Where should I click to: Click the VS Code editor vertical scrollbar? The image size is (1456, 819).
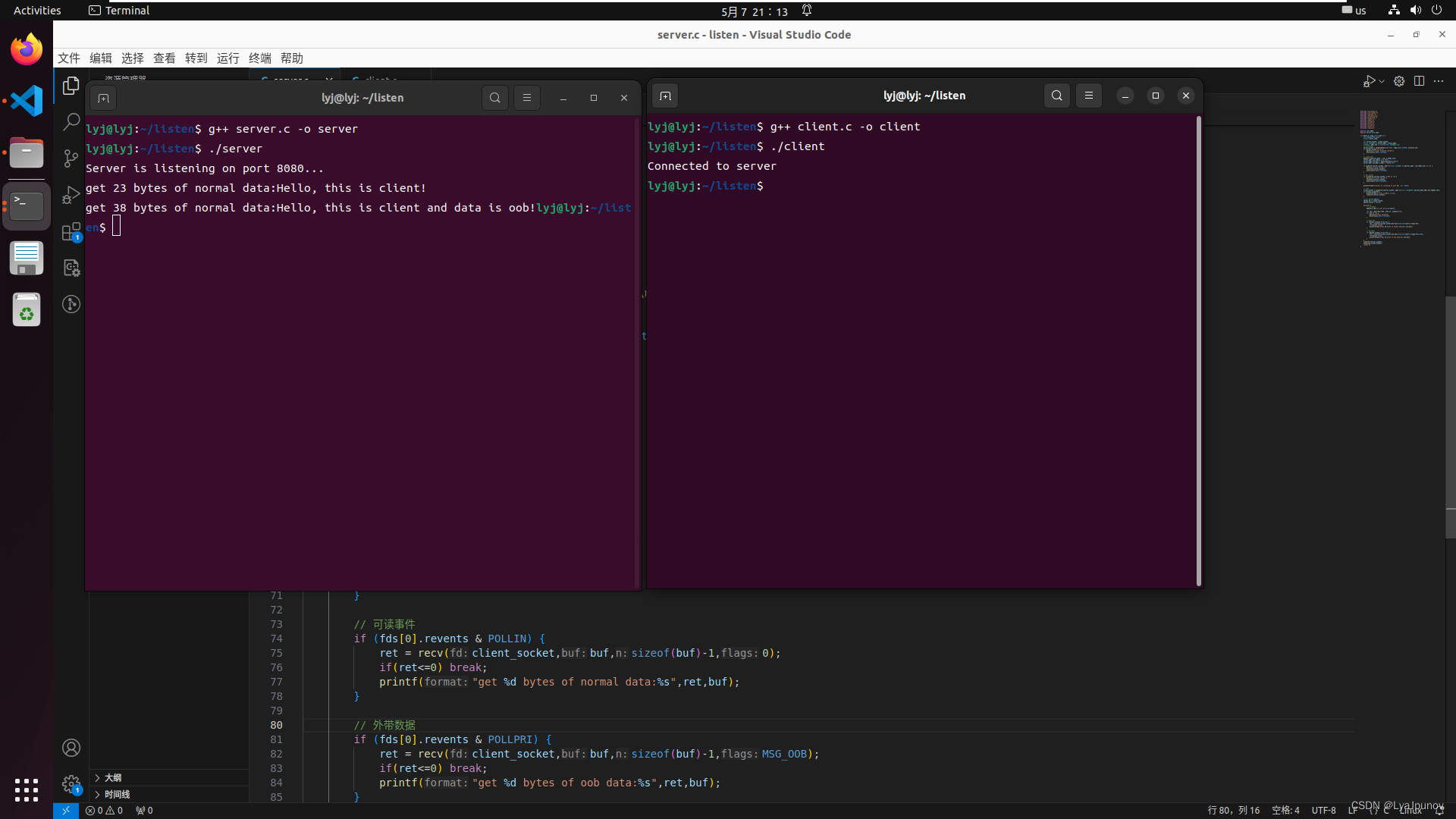pyautogui.click(x=1450, y=417)
